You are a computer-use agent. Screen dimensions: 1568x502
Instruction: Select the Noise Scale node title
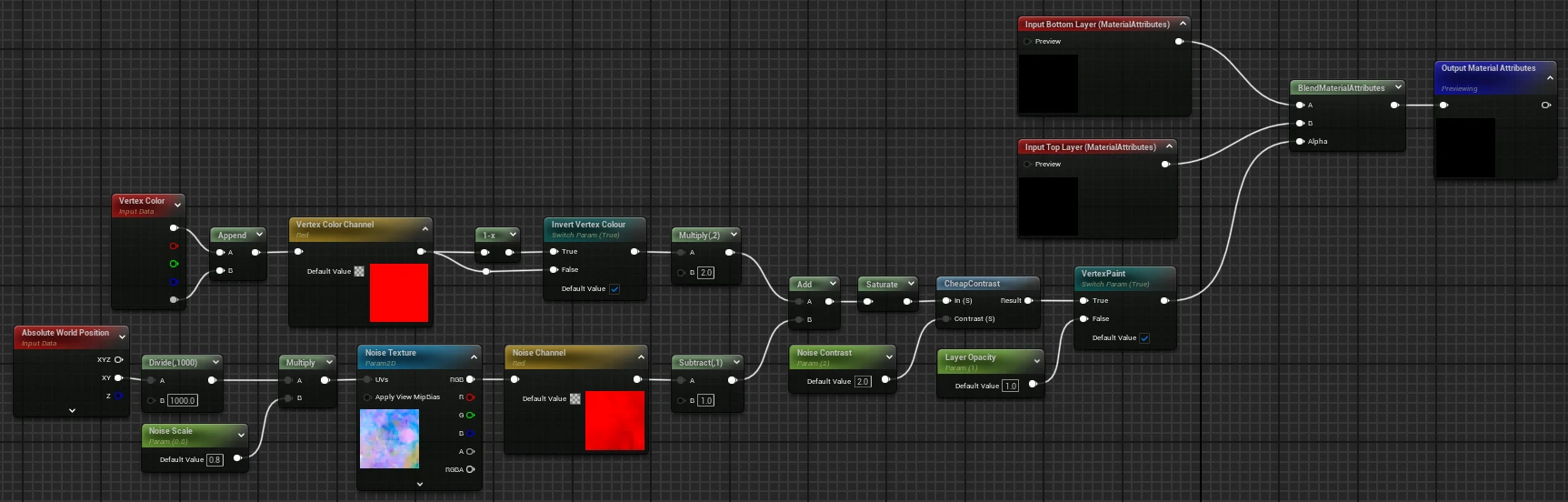coord(171,431)
